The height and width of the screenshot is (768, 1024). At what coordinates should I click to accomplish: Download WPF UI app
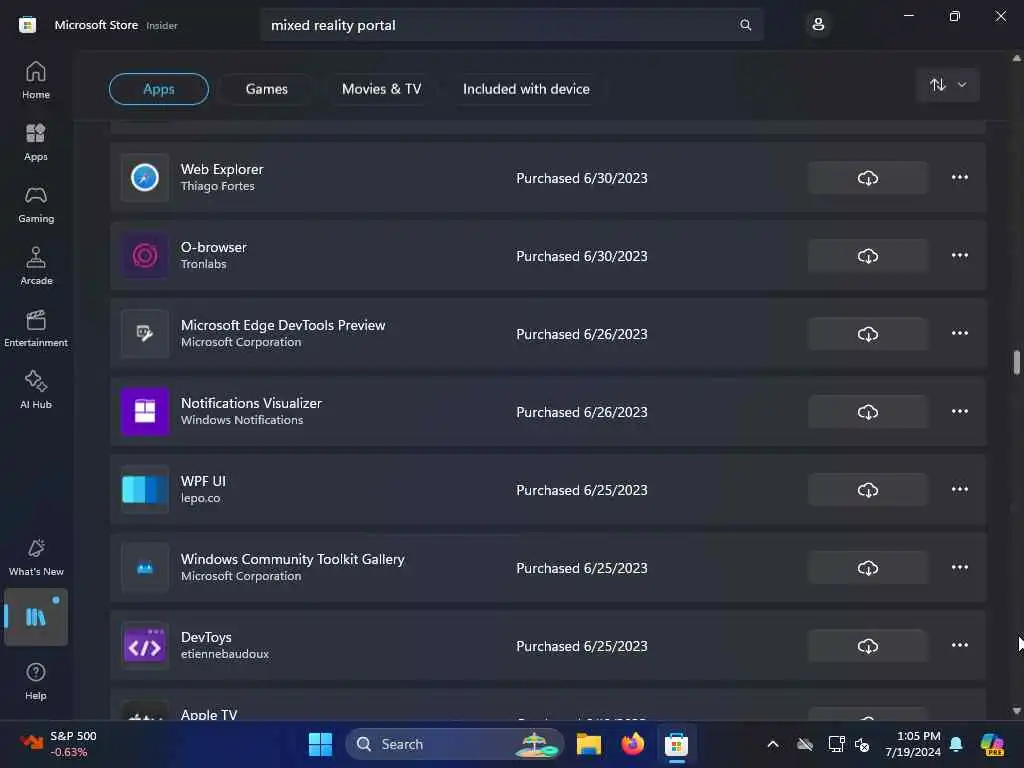(867, 490)
